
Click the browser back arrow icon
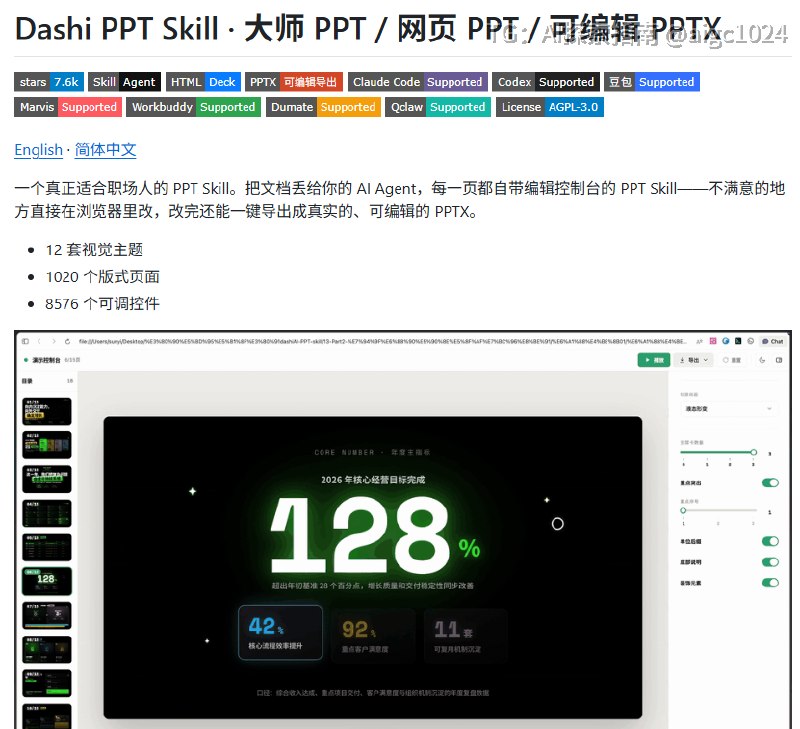[x=39, y=341]
